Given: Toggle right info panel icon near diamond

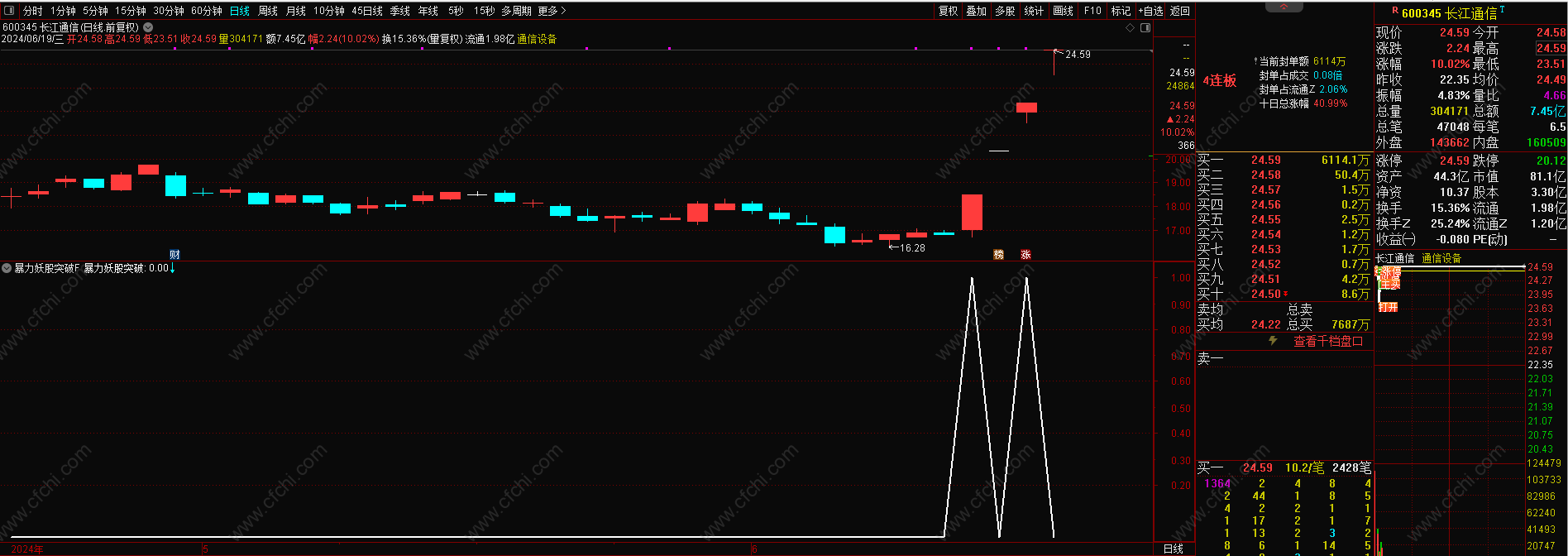Looking at the screenshot, I should click(x=1145, y=27).
